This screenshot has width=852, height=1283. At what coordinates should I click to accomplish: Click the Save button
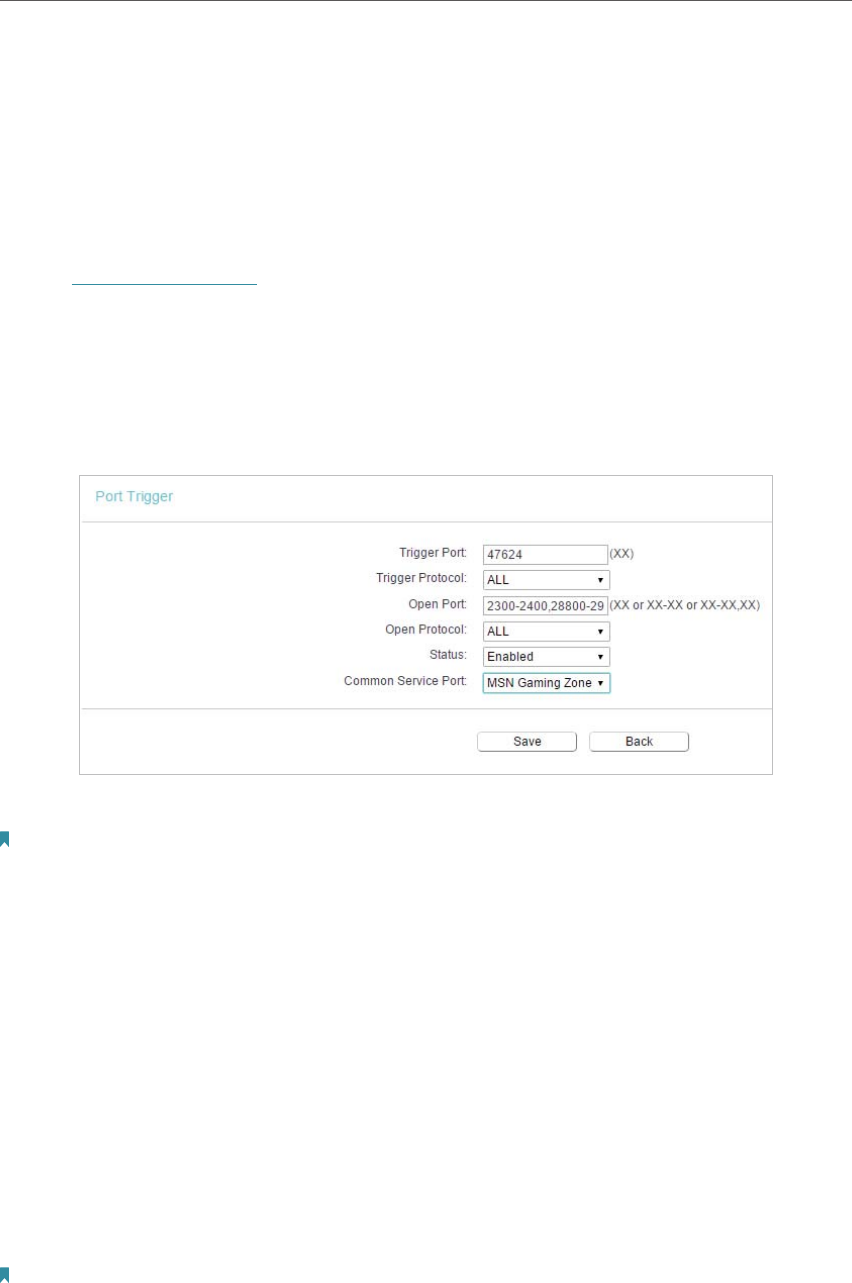click(527, 741)
